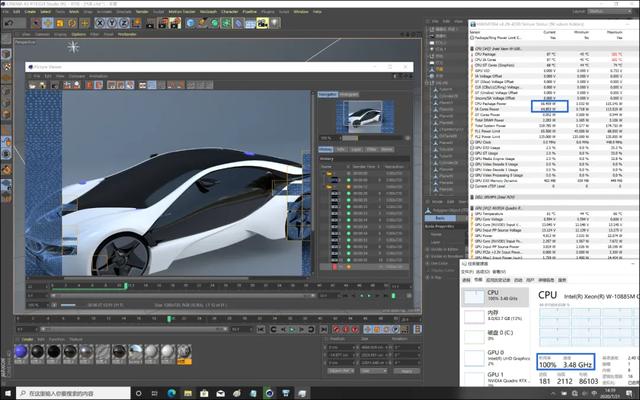
Task: Click Render to Picture Viewer icon
Action: [x=163, y=23]
